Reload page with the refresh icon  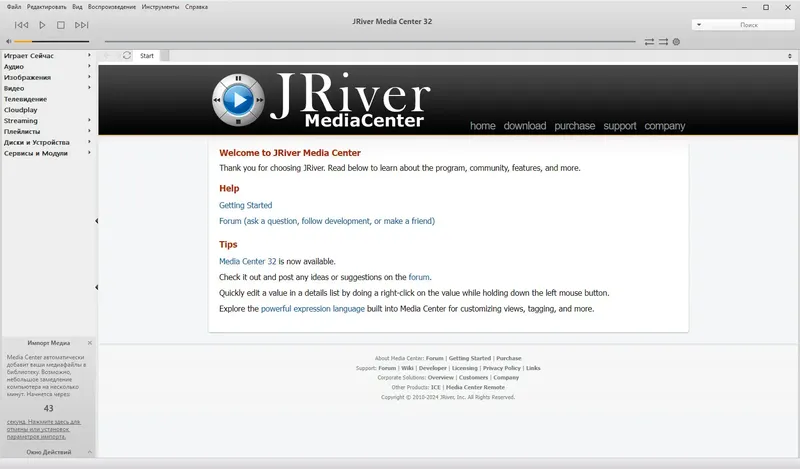(127, 55)
